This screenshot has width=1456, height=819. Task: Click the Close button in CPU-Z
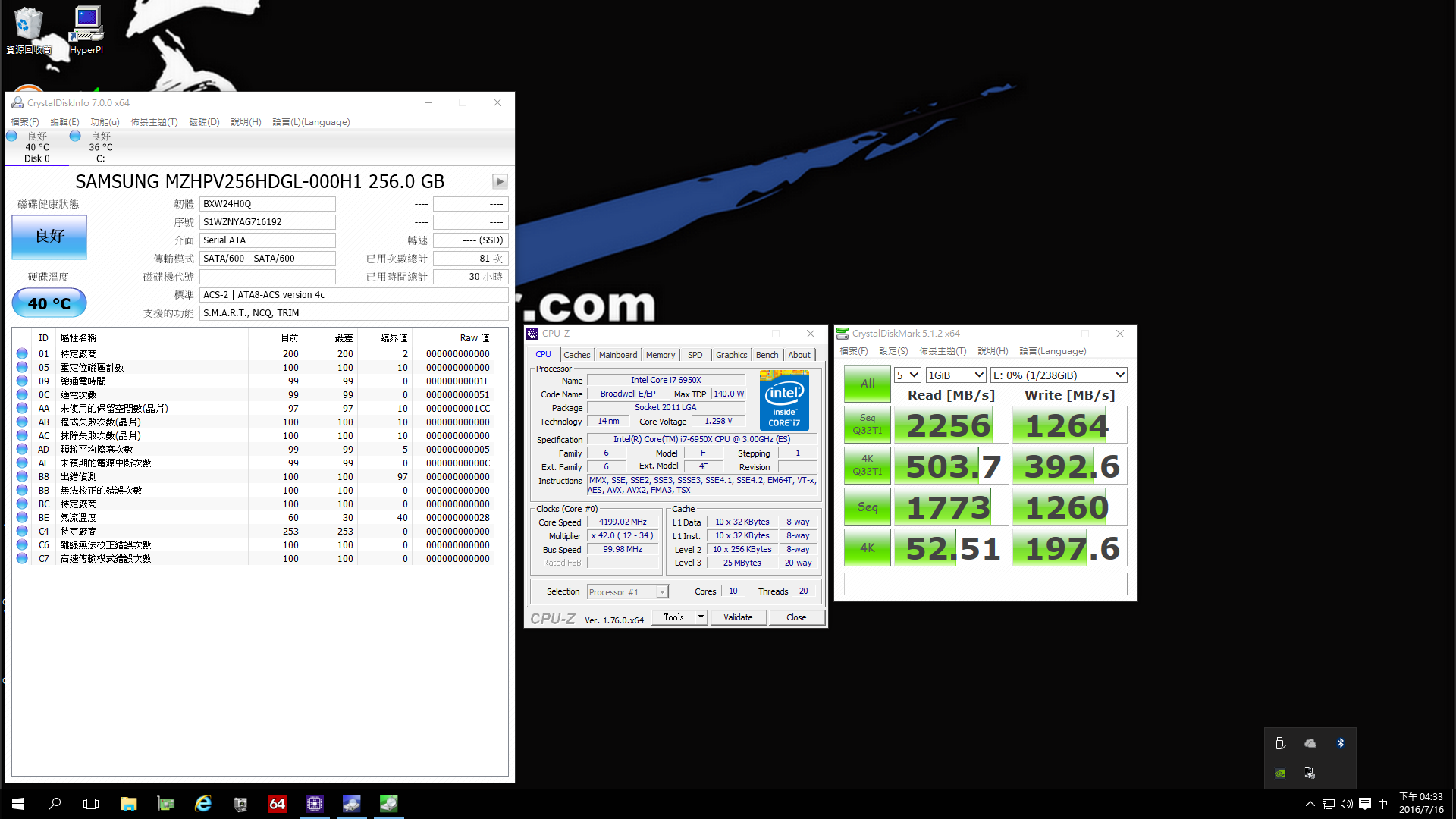796,617
